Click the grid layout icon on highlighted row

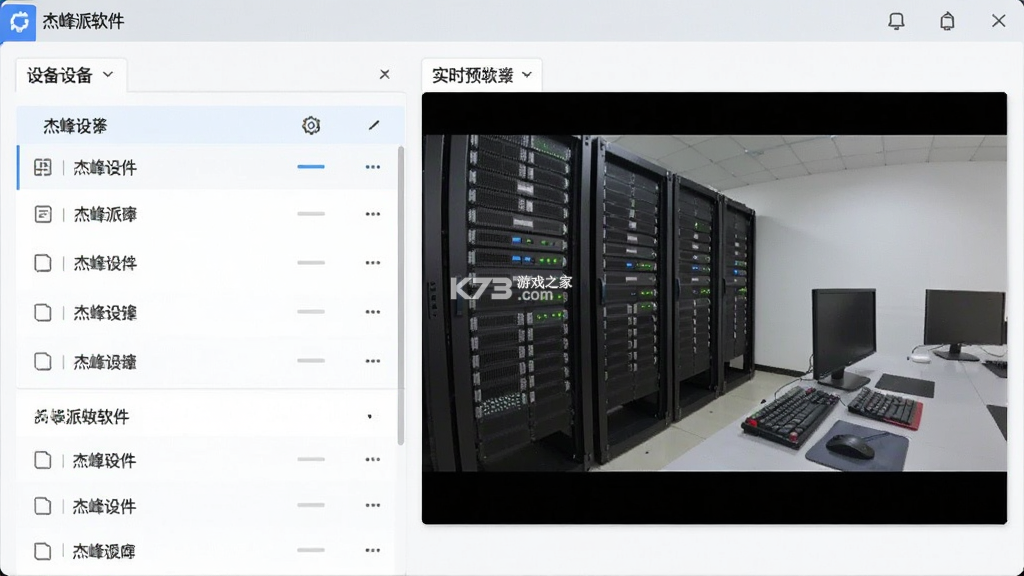(42, 167)
